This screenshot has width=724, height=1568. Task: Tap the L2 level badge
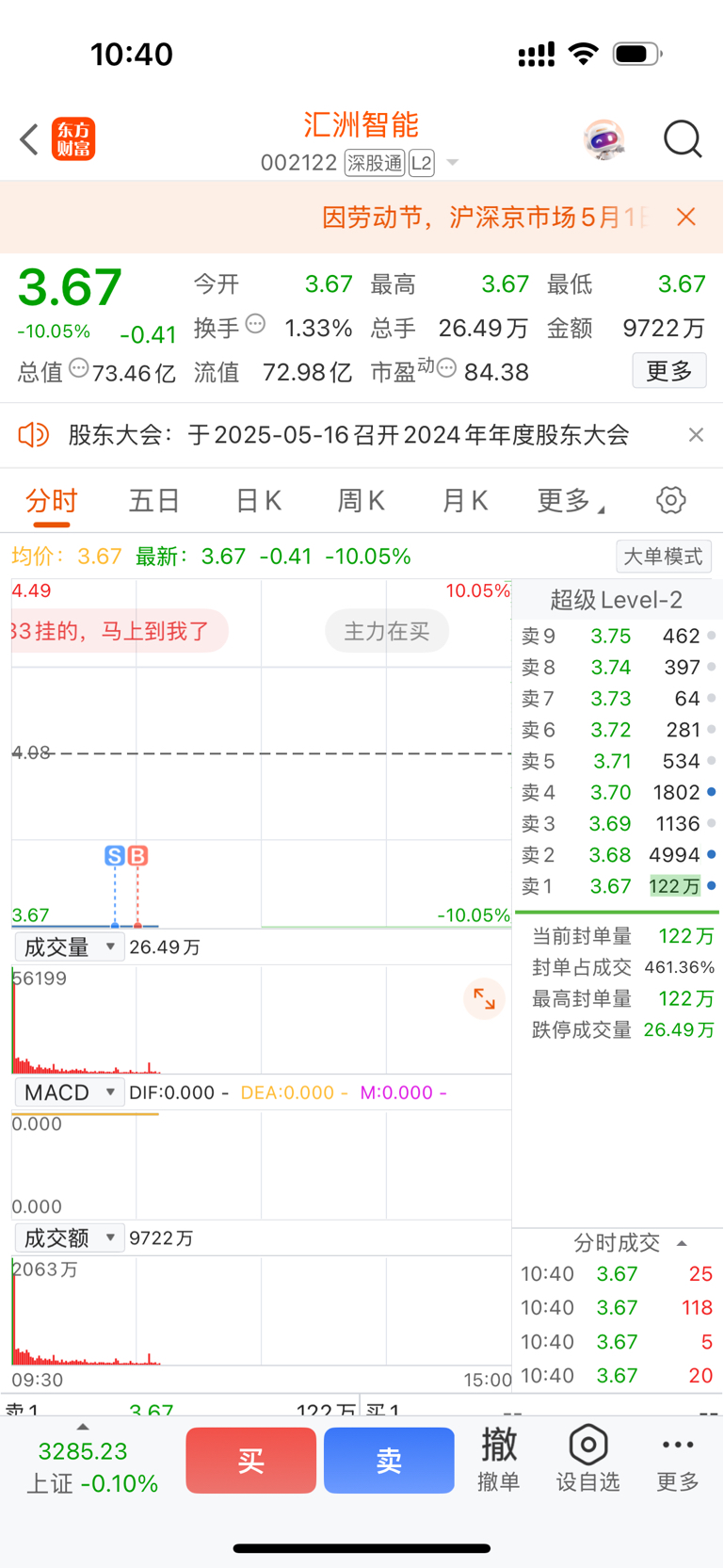point(421,163)
